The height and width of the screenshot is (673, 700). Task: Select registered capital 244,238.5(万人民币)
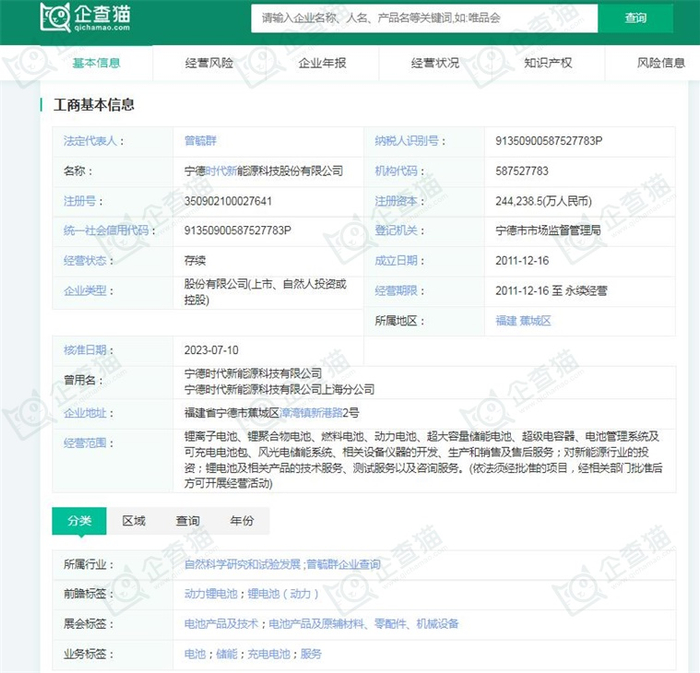click(544, 201)
